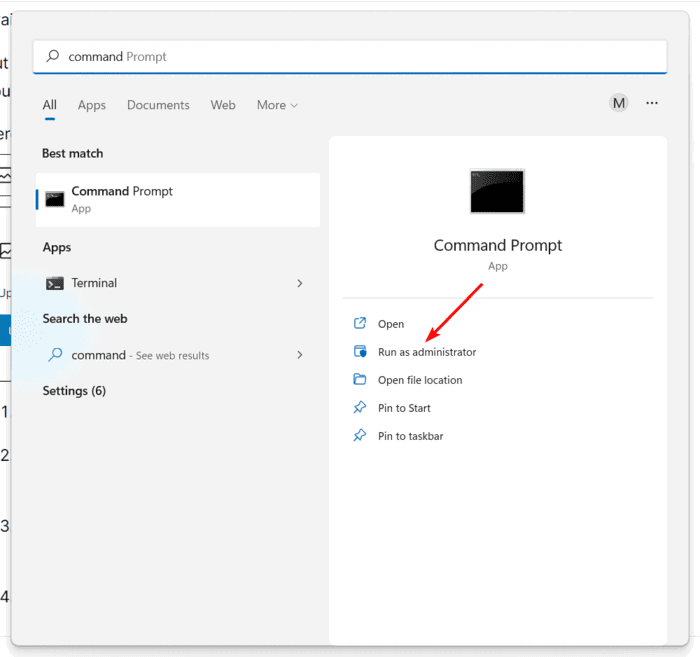The image size is (700, 657).
Task: Choose Run as administrator
Action: coord(427,352)
